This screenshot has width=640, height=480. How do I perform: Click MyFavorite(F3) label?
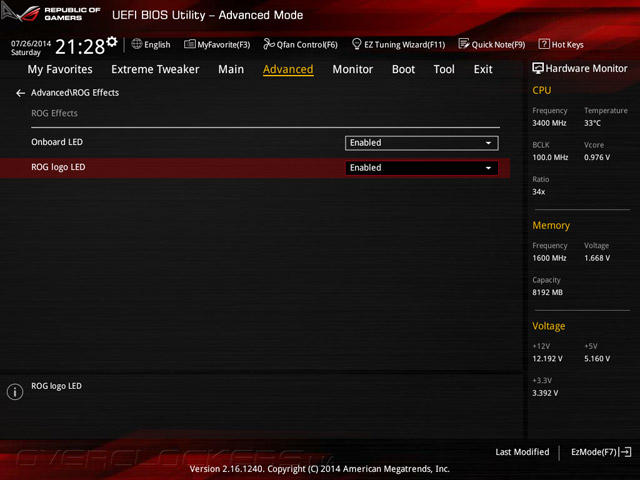224,45
